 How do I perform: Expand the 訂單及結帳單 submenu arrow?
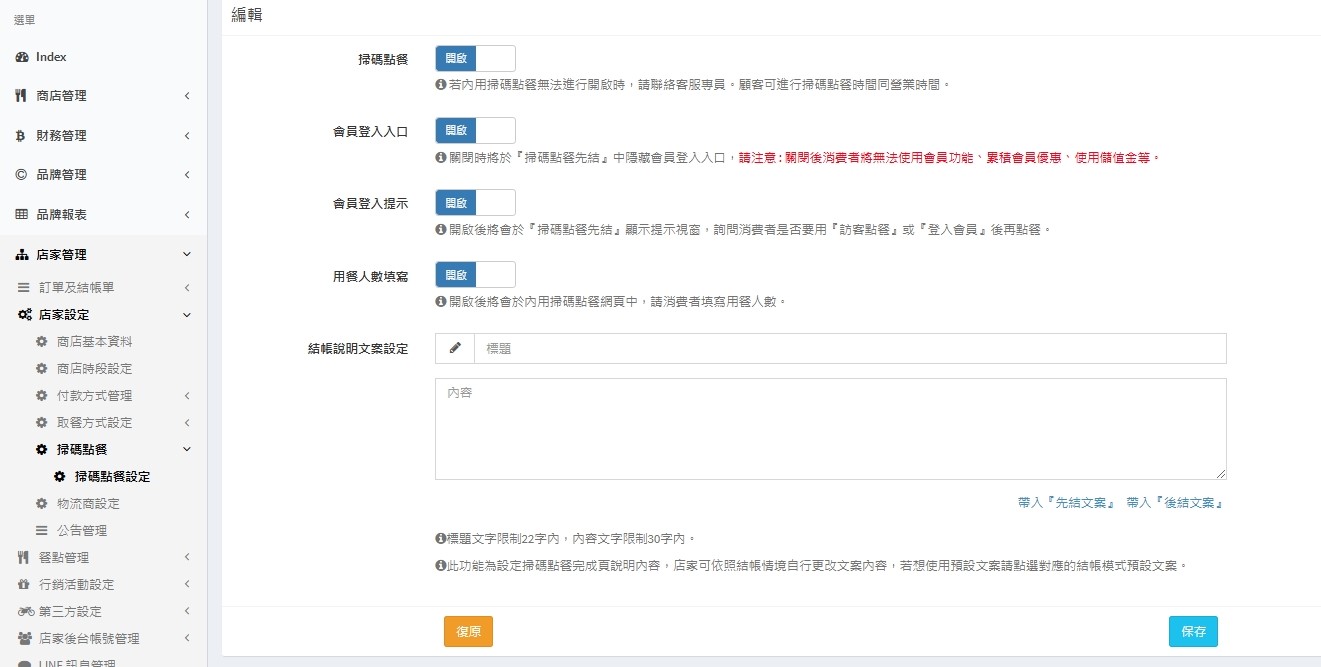coord(186,288)
